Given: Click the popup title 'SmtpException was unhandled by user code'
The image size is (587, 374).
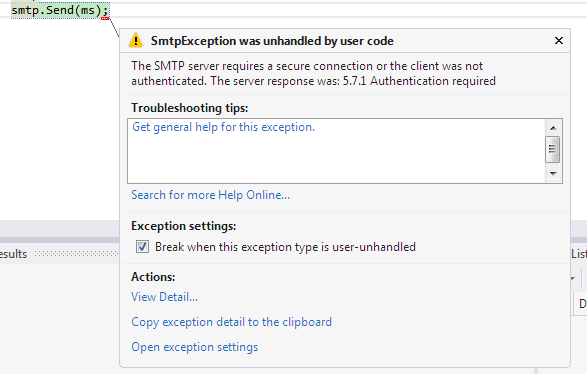Looking at the screenshot, I should (x=272, y=41).
